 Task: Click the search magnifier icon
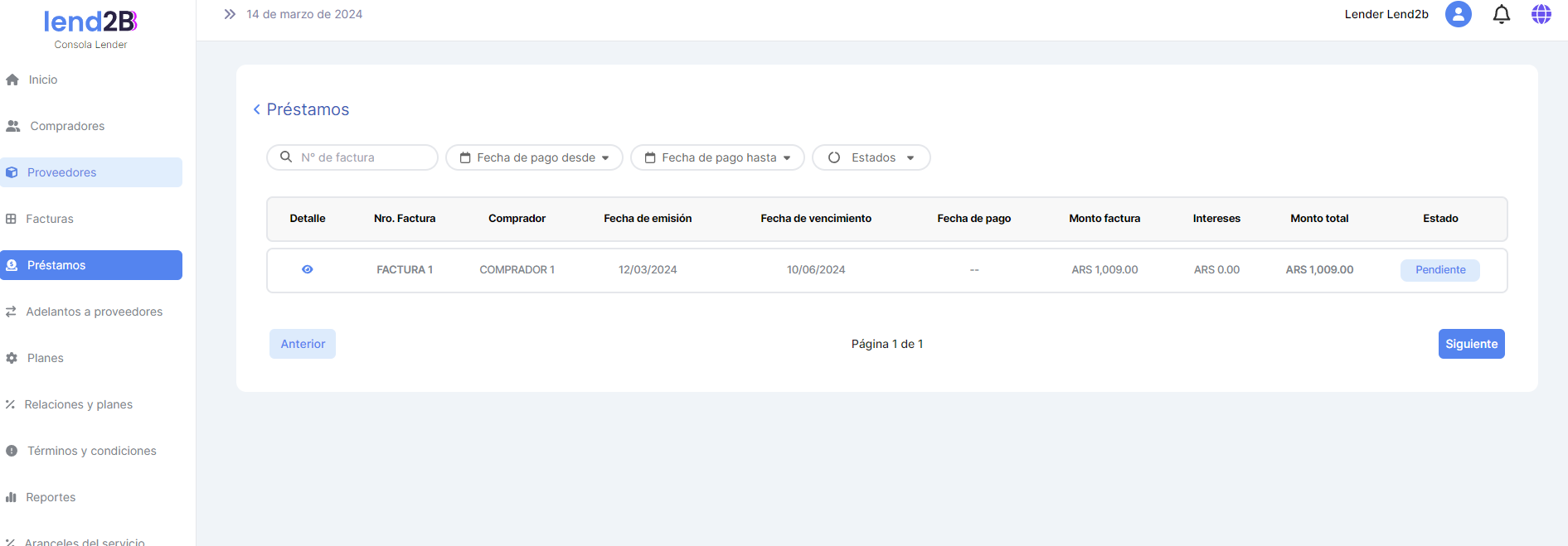(x=286, y=157)
